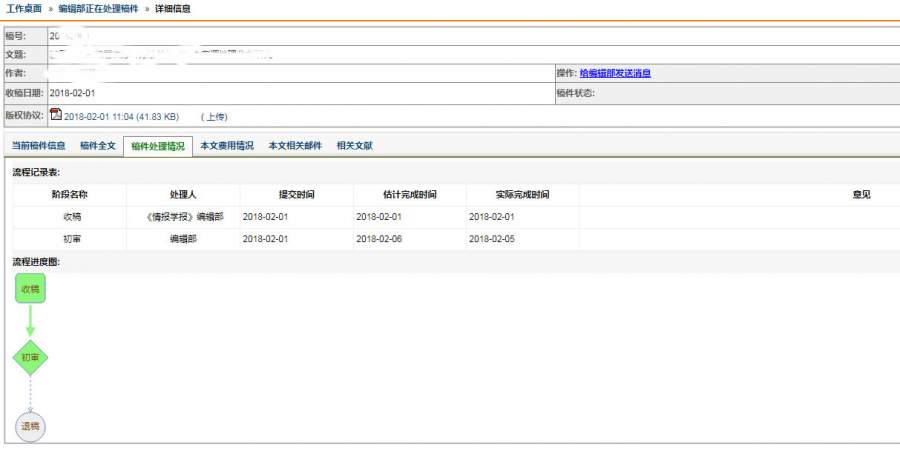The image size is (900, 462).
Task: Click the 阶段名称 column header
Action: (69, 195)
